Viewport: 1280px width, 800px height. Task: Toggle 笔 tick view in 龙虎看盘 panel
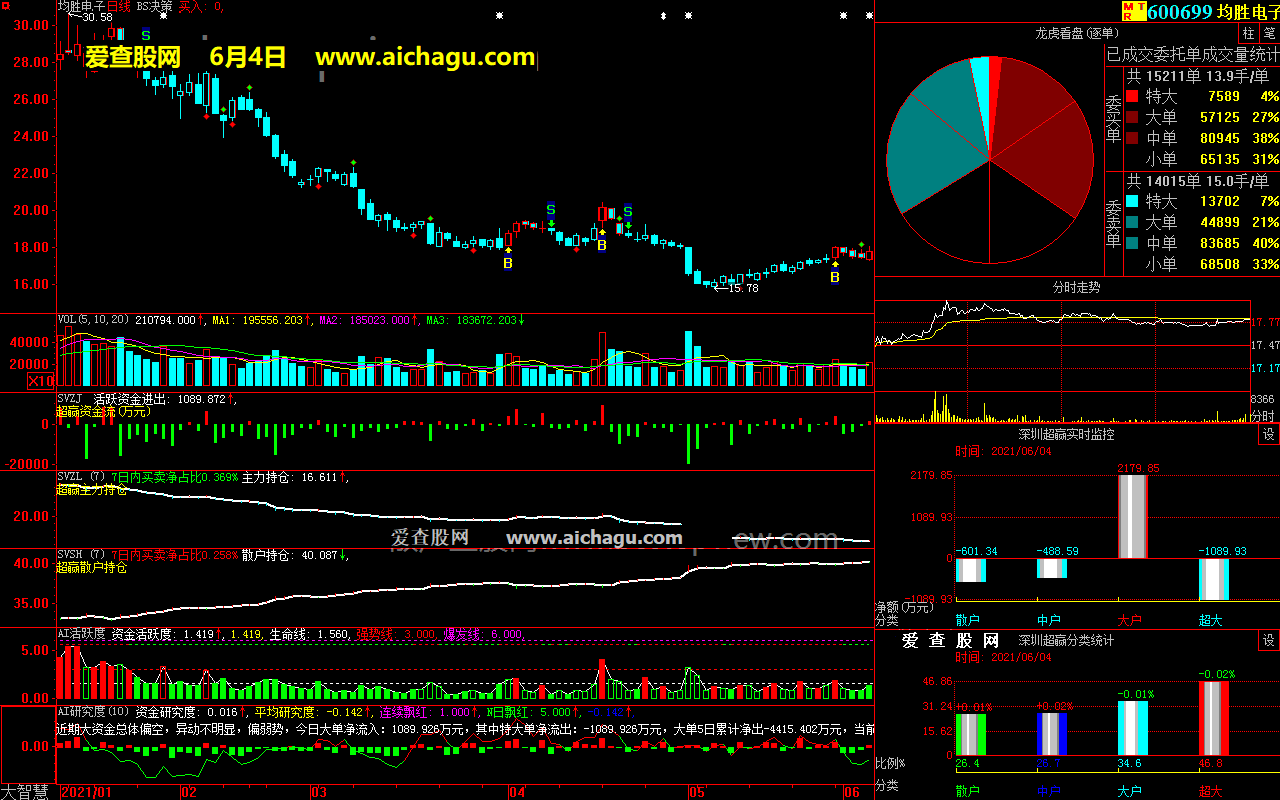coord(1269,34)
